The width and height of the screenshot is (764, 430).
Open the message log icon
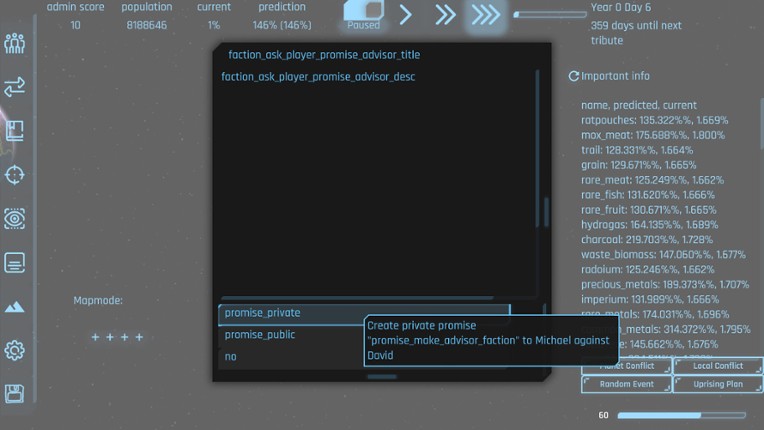click(x=15, y=263)
